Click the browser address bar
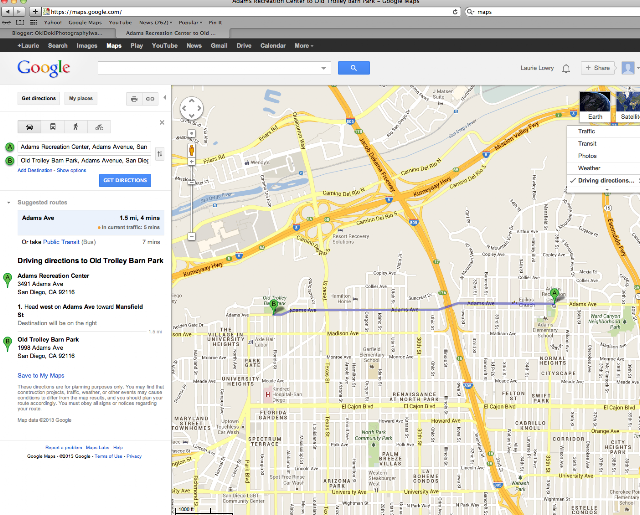This screenshot has height=515, width=640. [251, 12]
